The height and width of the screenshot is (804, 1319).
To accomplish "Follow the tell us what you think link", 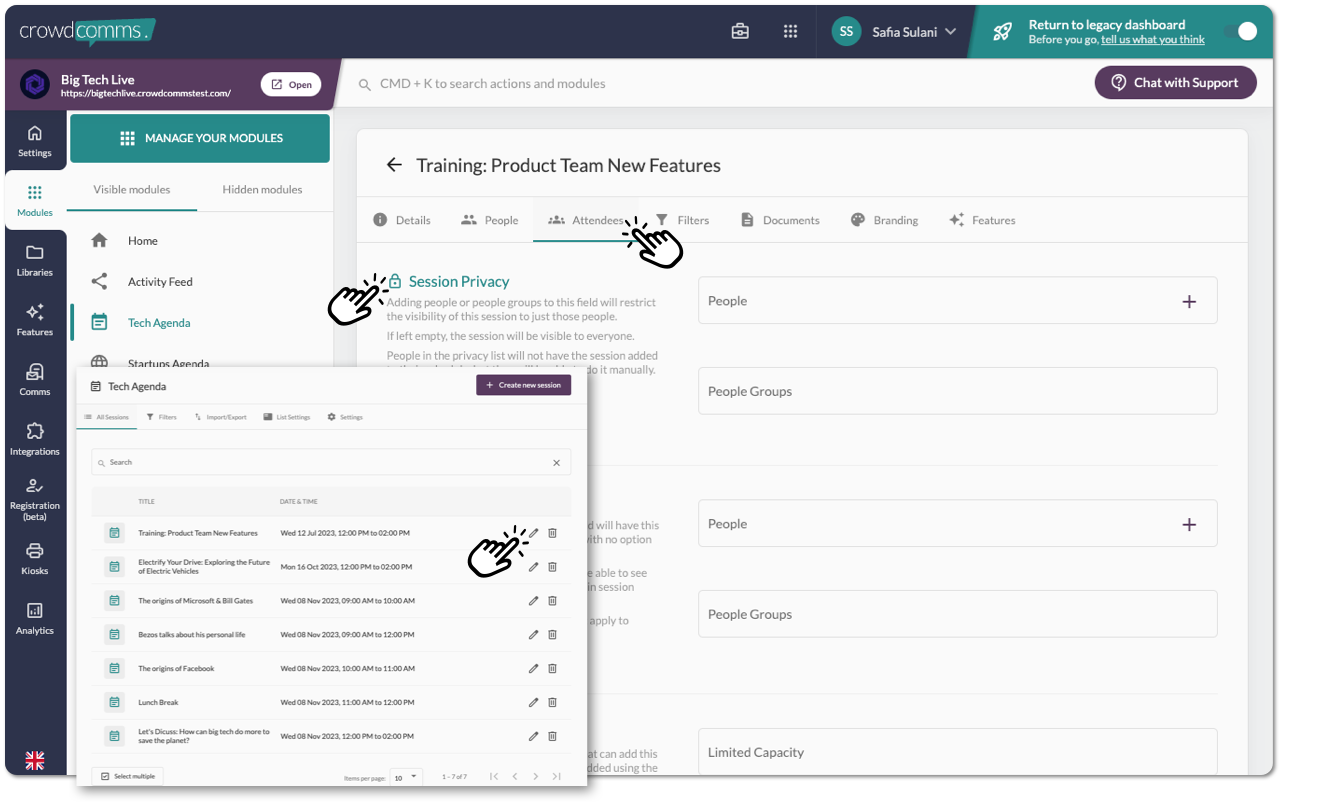I will click(1153, 40).
